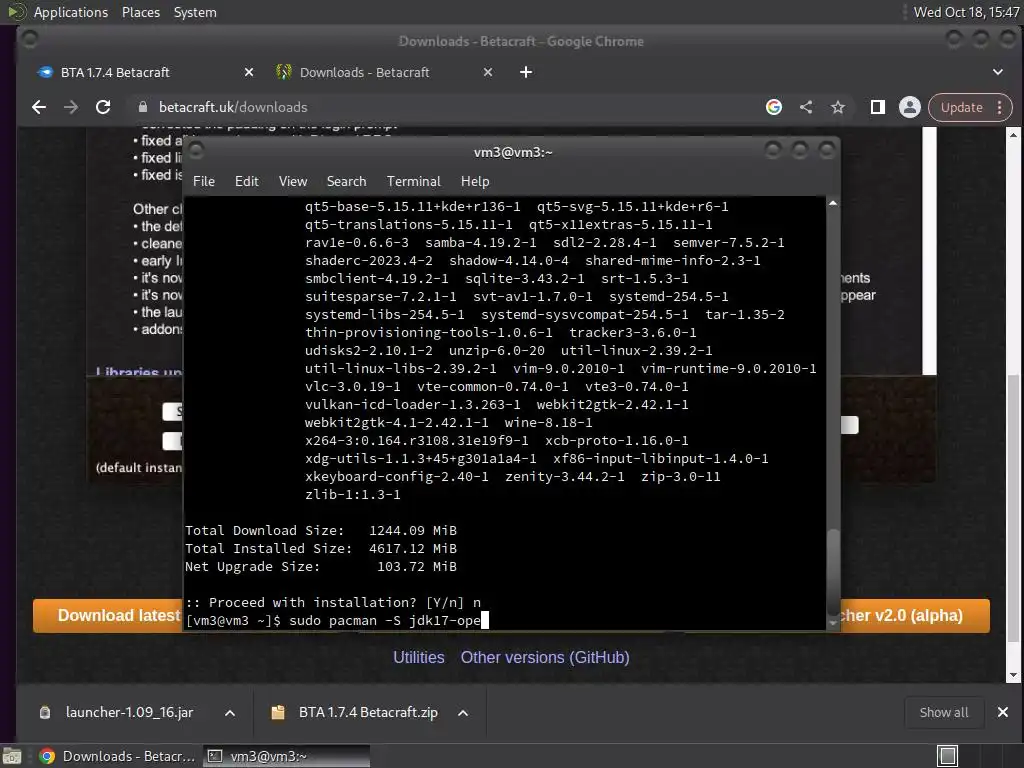Screen dimensions: 1024x768
Task: Switch to vm3@vm3:~ taskbar entry
Action: click(286, 756)
